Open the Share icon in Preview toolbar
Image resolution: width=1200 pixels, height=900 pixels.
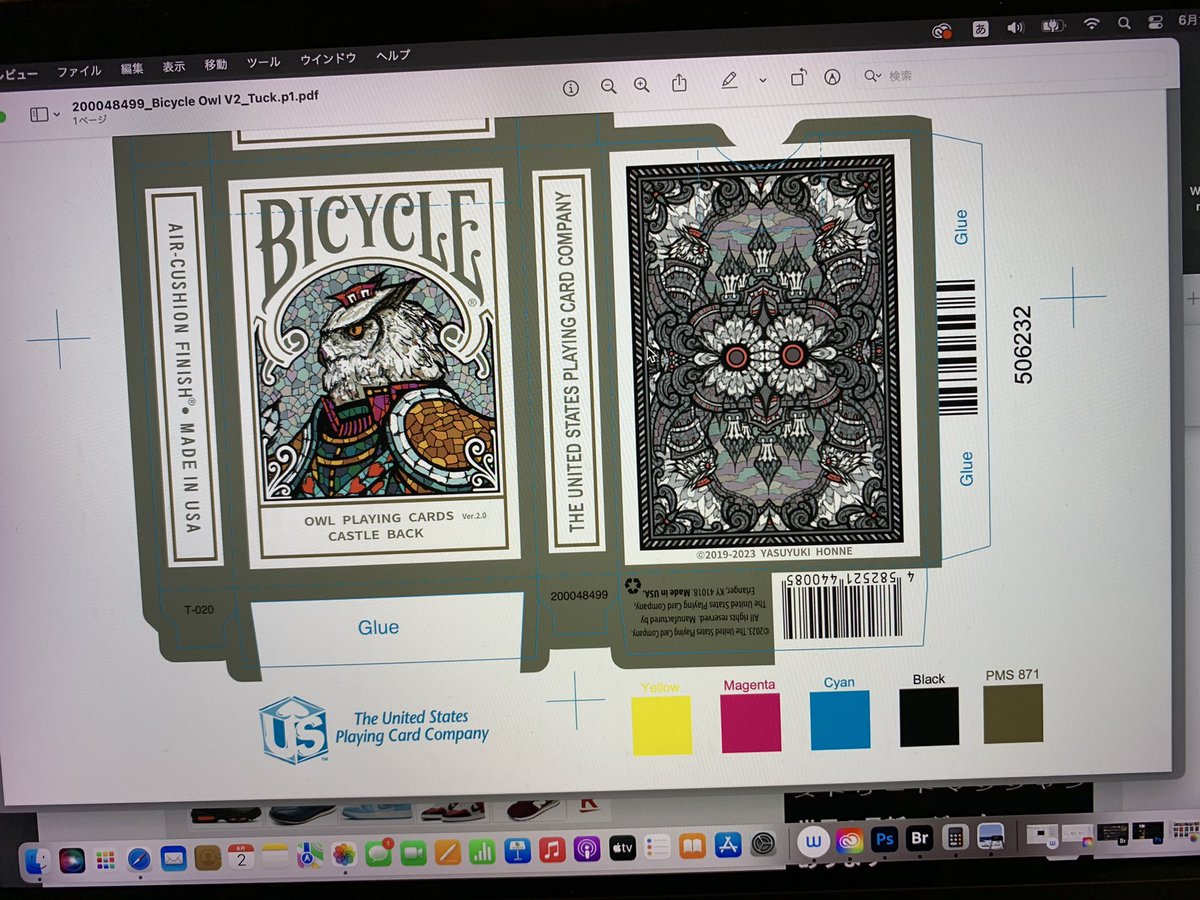click(x=679, y=83)
